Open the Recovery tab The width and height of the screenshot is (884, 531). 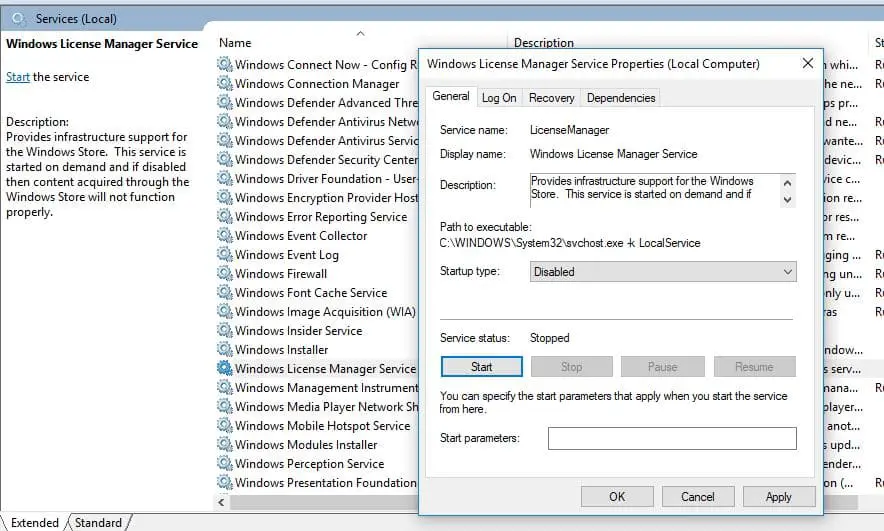(551, 98)
